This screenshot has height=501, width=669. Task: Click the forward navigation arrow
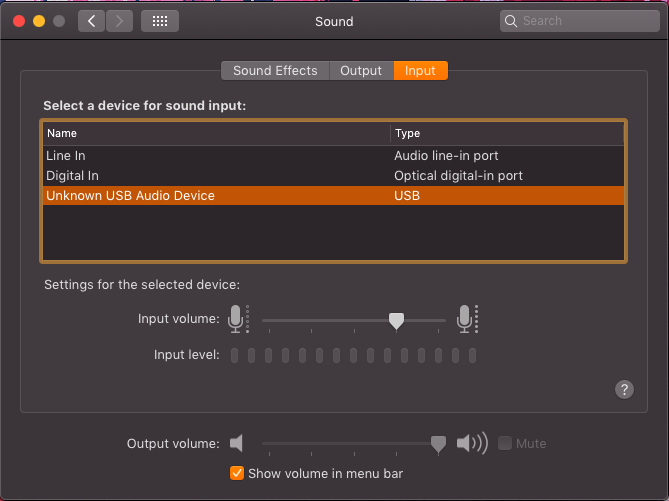point(119,20)
